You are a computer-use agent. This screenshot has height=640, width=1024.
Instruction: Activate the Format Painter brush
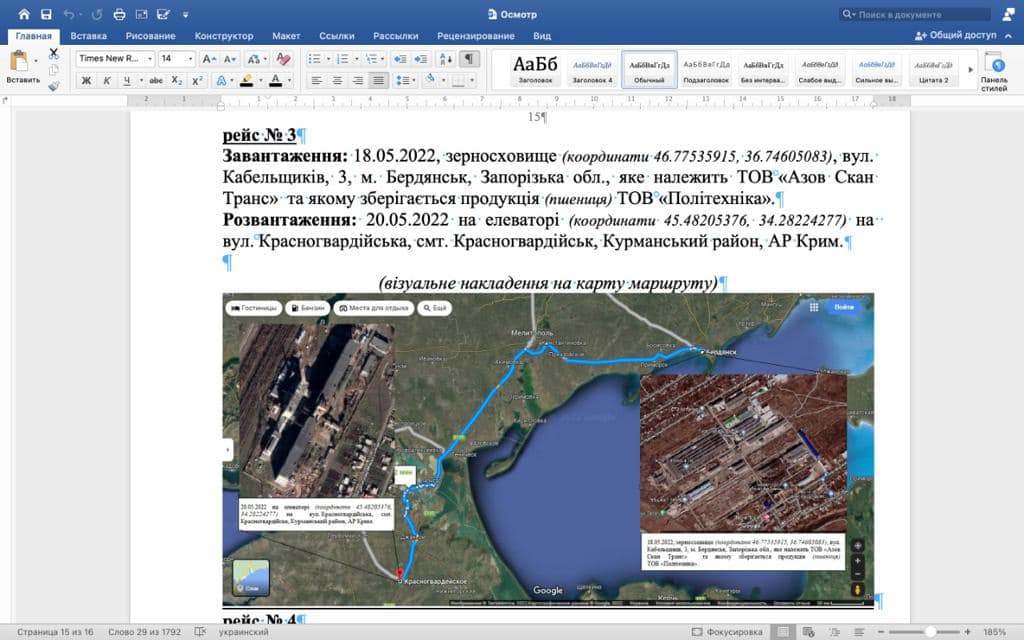point(54,86)
